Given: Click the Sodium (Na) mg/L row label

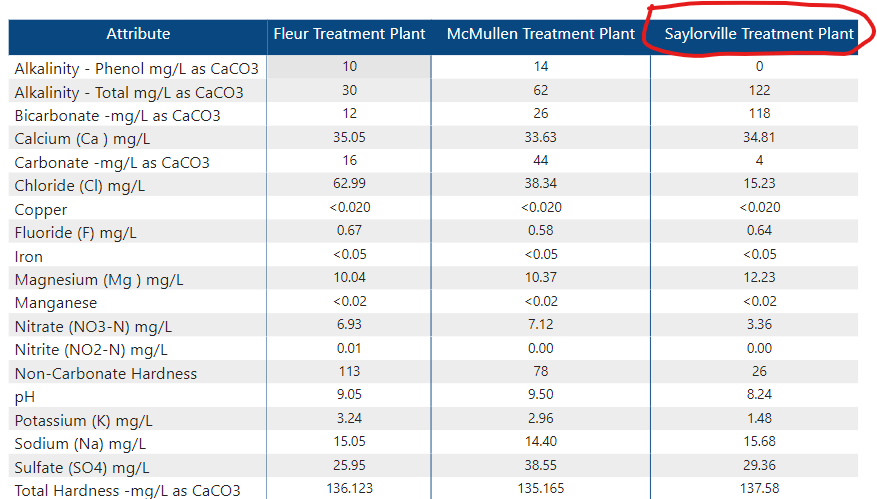Looking at the screenshot, I should coord(81,444).
